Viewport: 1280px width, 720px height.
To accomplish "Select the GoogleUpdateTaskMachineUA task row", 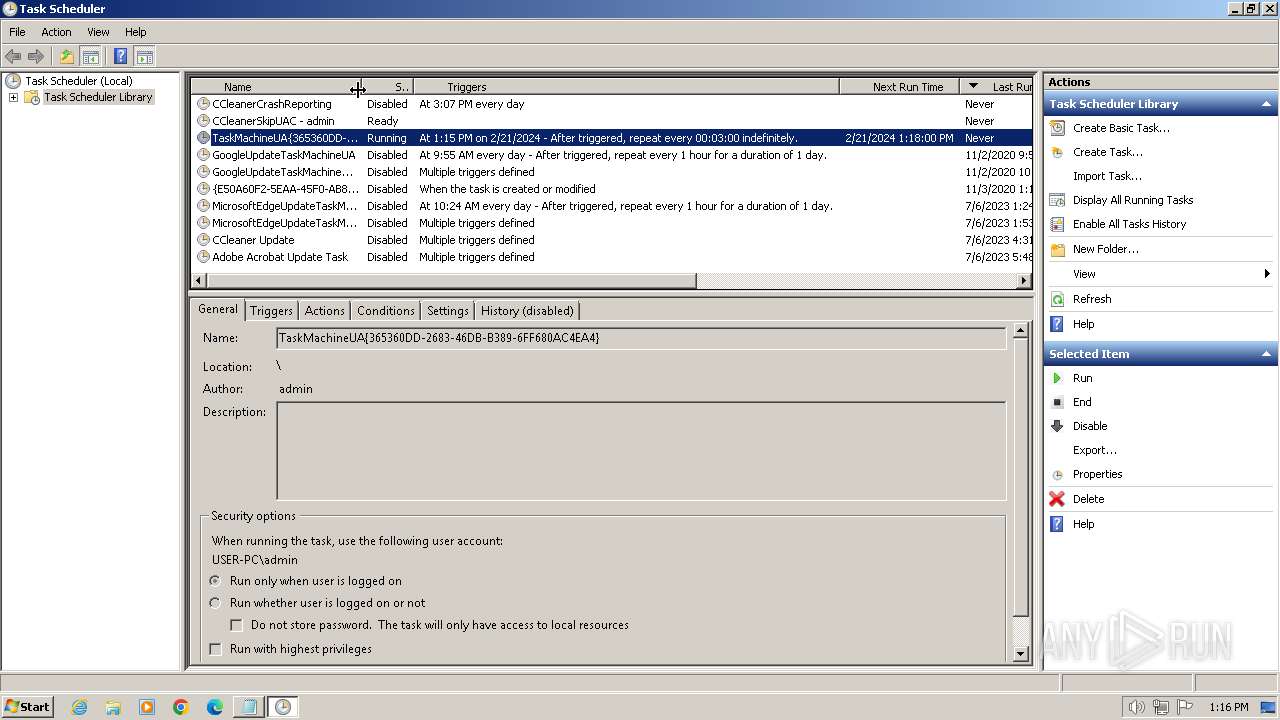I will 611,155.
